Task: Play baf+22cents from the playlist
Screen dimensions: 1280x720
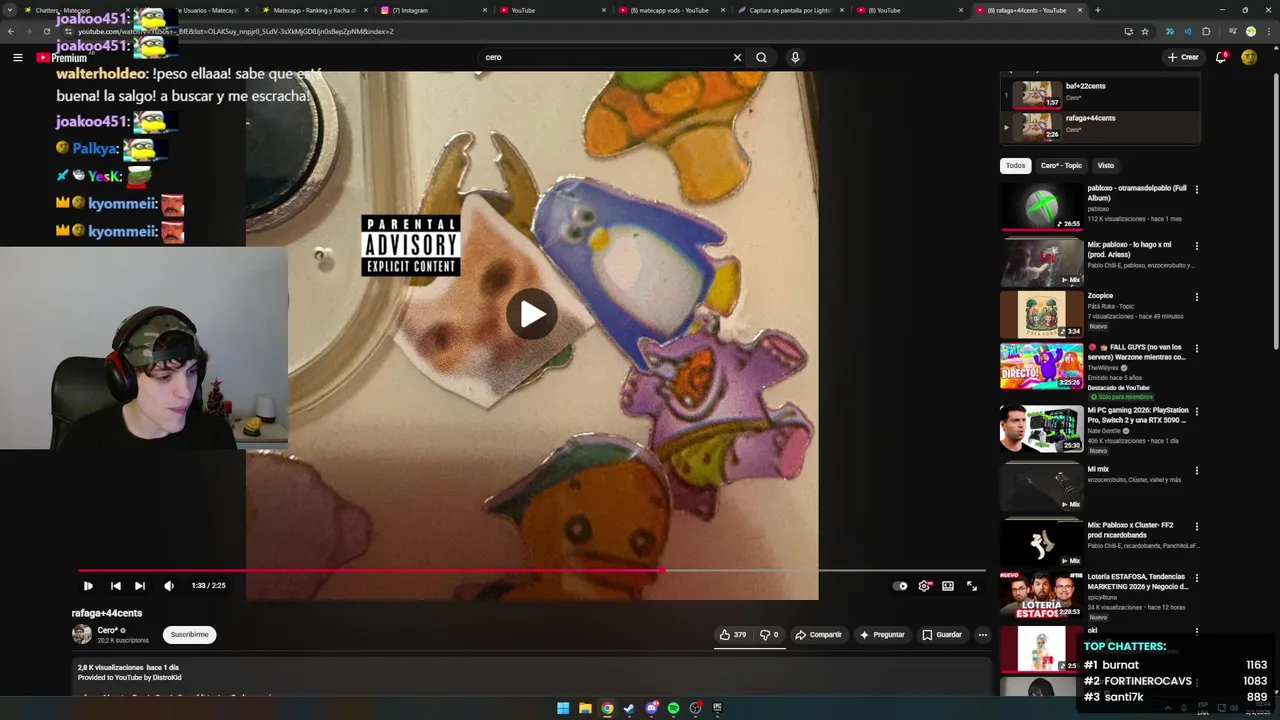Action: pos(1100,95)
